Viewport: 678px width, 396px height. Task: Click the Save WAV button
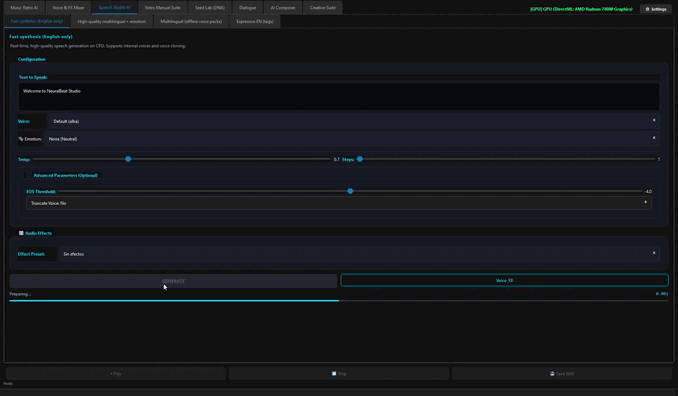(562, 374)
